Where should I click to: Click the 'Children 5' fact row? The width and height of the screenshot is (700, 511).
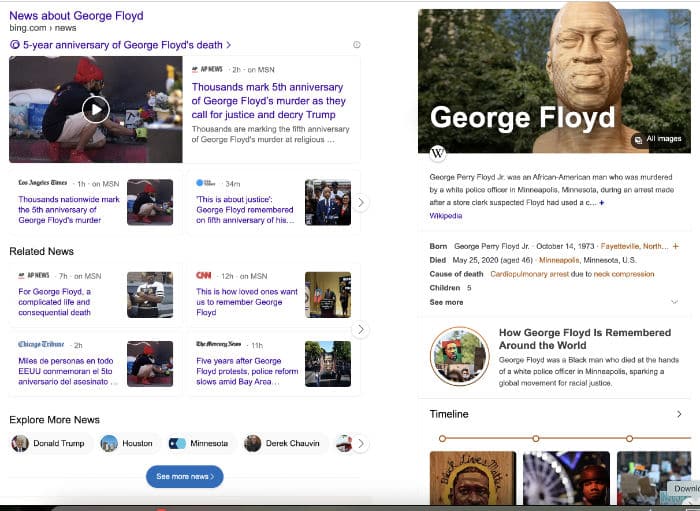point(450,288)
